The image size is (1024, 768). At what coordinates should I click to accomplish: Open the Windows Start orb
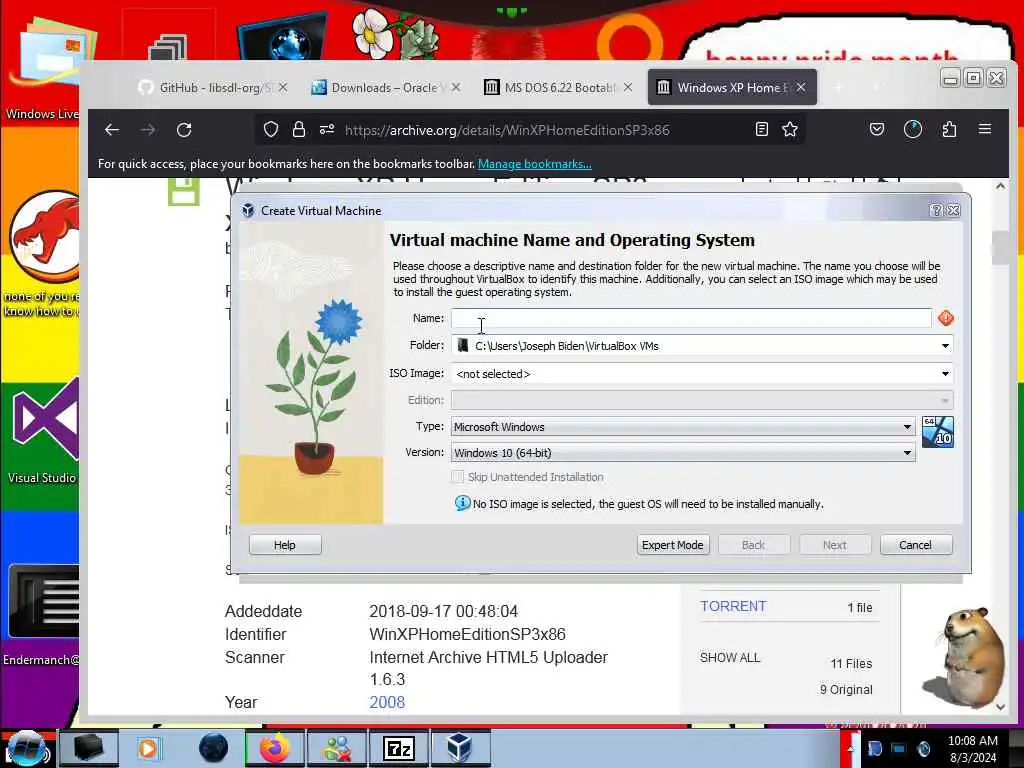coord(27,748)
